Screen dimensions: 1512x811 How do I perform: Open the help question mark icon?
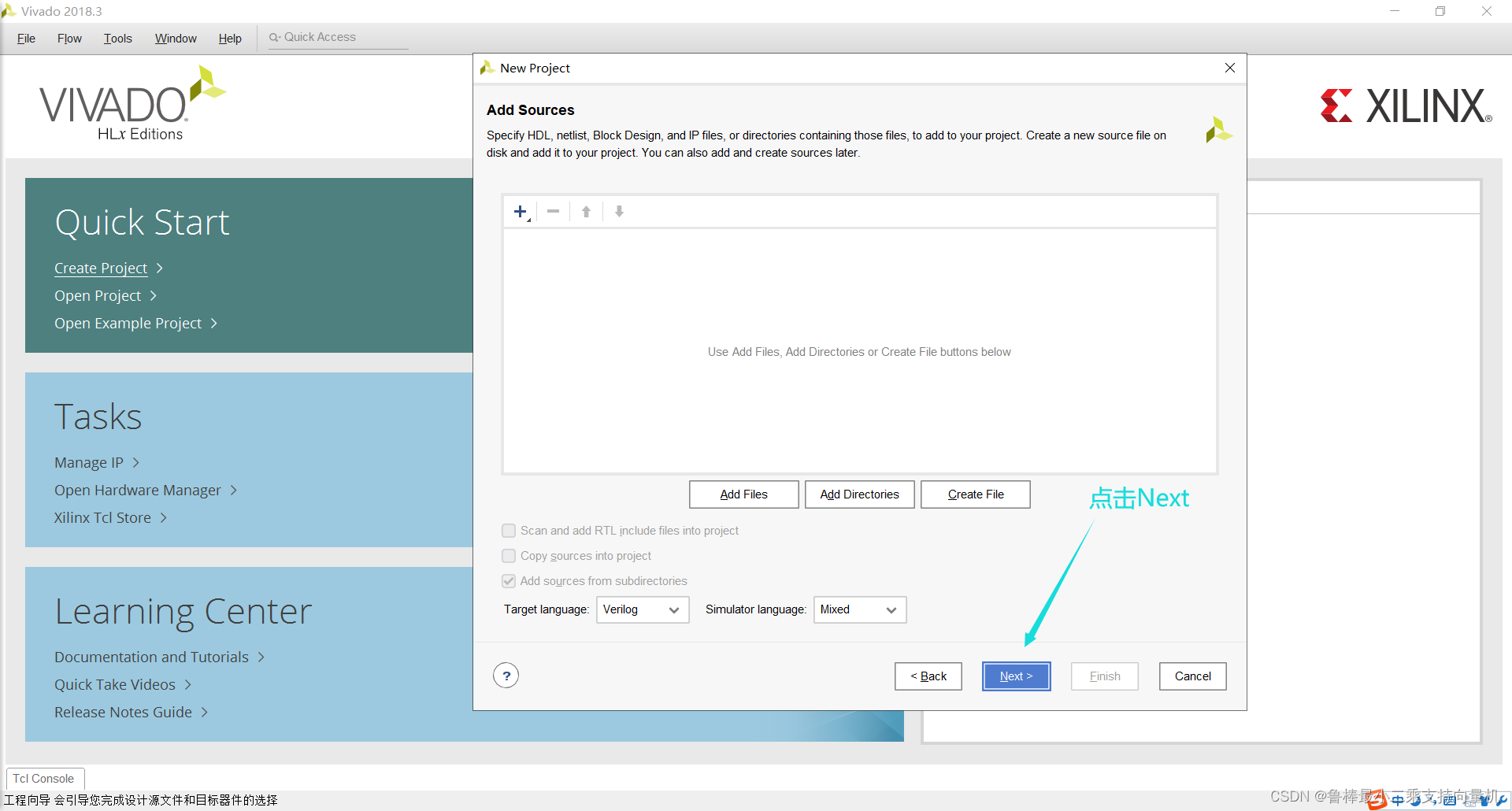click(x=506, y=676)
